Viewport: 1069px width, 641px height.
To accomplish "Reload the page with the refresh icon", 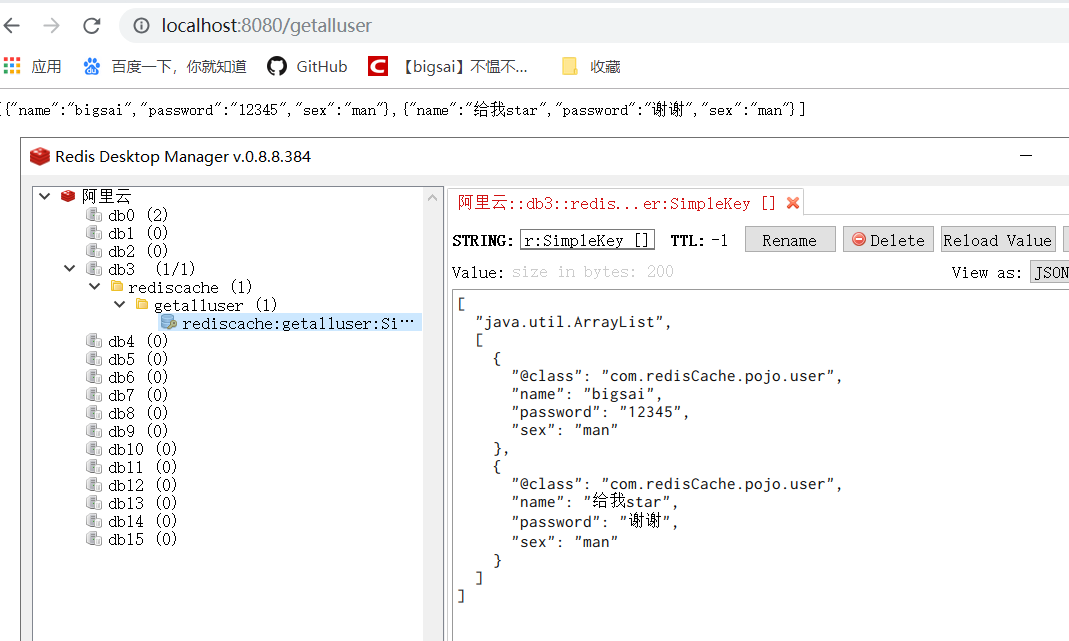I will (91, 26).
